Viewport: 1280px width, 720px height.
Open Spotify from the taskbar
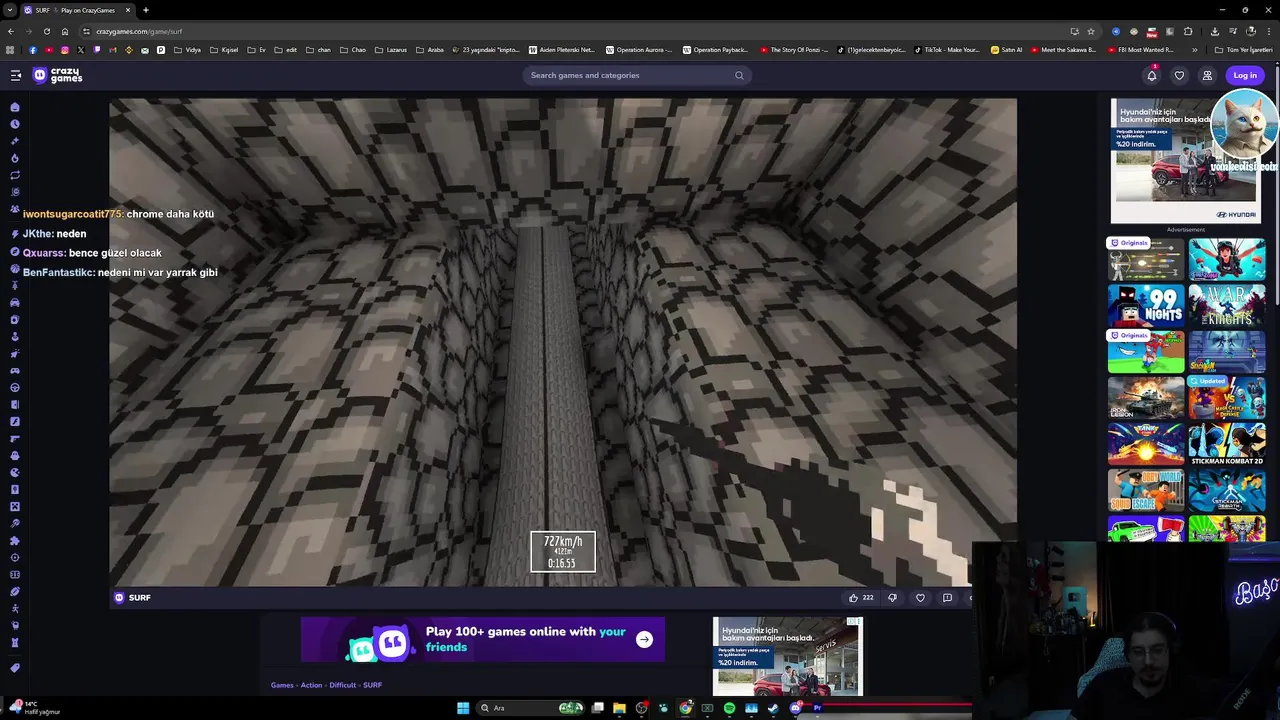pyautogui.click(x=729, y=708)
